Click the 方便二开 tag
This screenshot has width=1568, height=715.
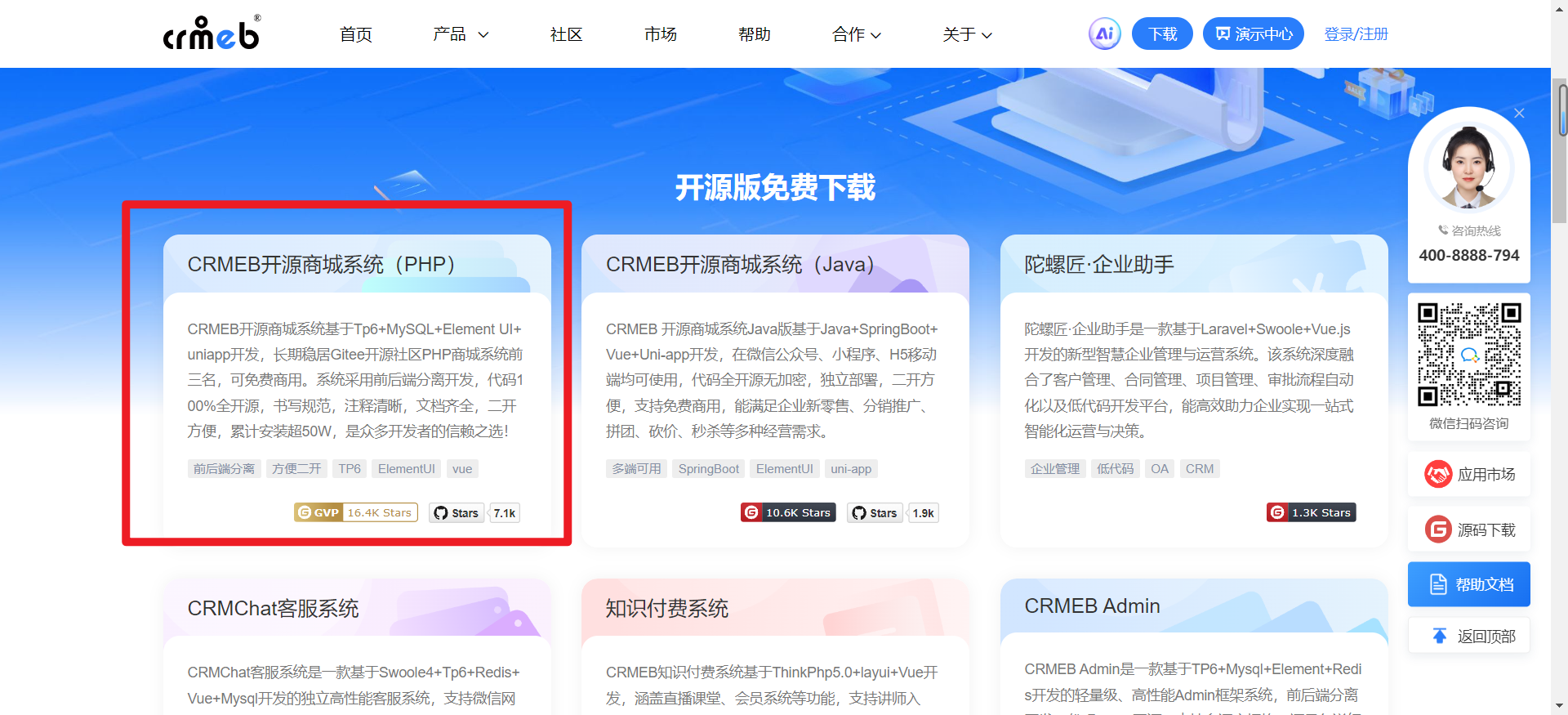point(296,468)
